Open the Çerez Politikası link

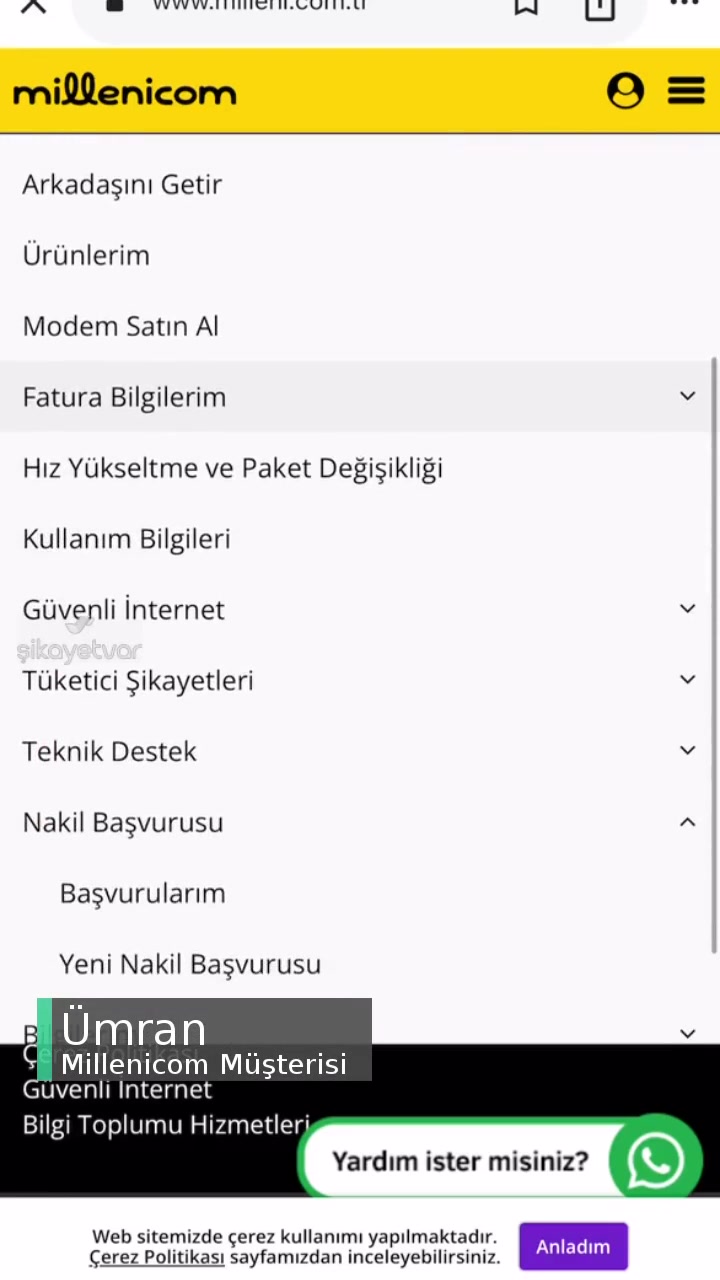point(156,1257)
